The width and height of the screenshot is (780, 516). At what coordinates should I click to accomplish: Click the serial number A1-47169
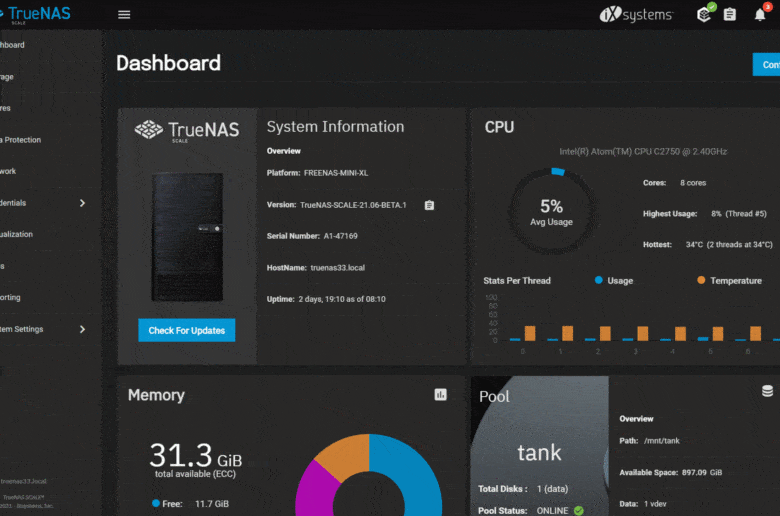coord(341,236)
